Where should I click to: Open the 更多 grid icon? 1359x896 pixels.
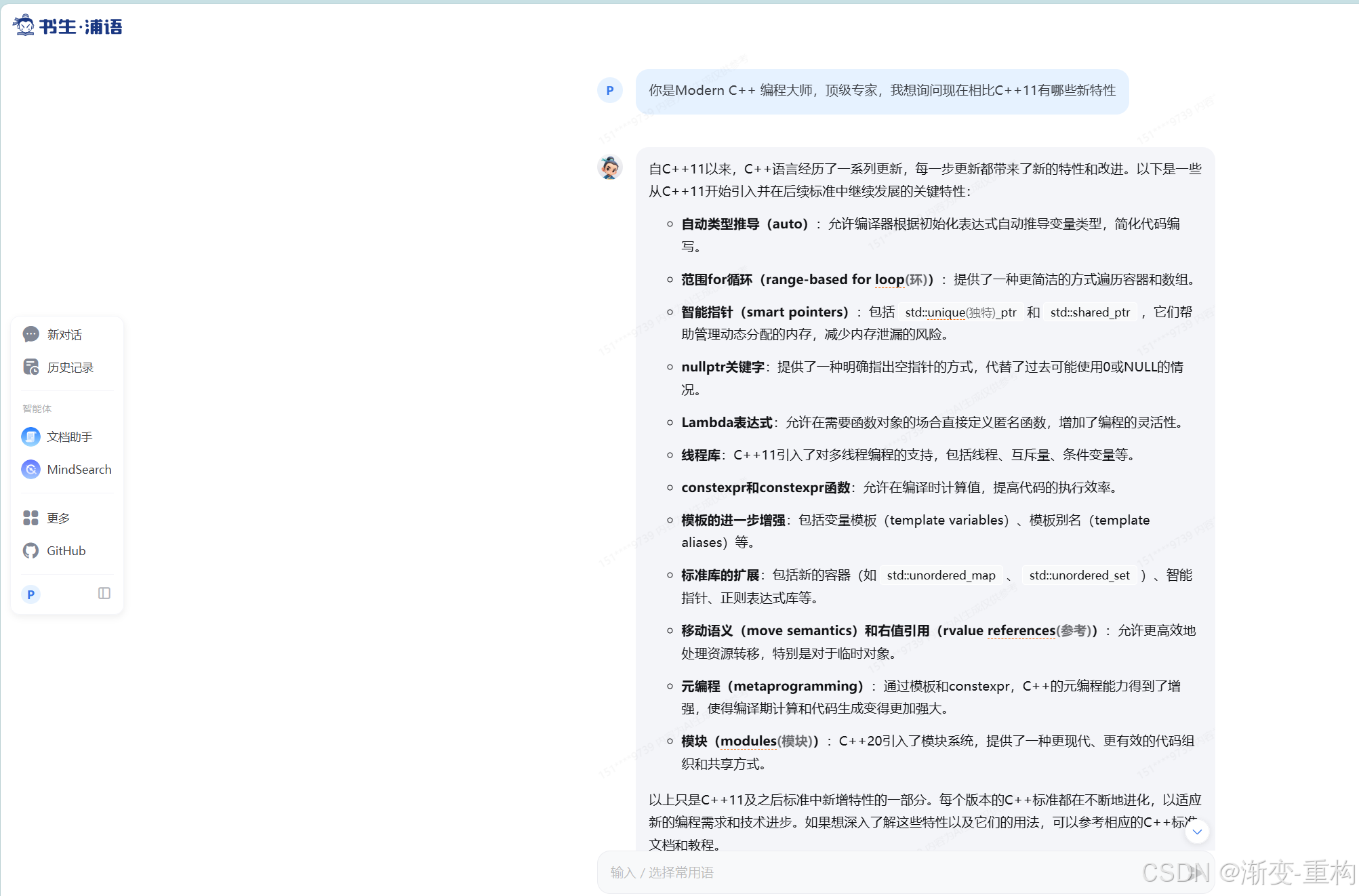click(x=31, y=518)
